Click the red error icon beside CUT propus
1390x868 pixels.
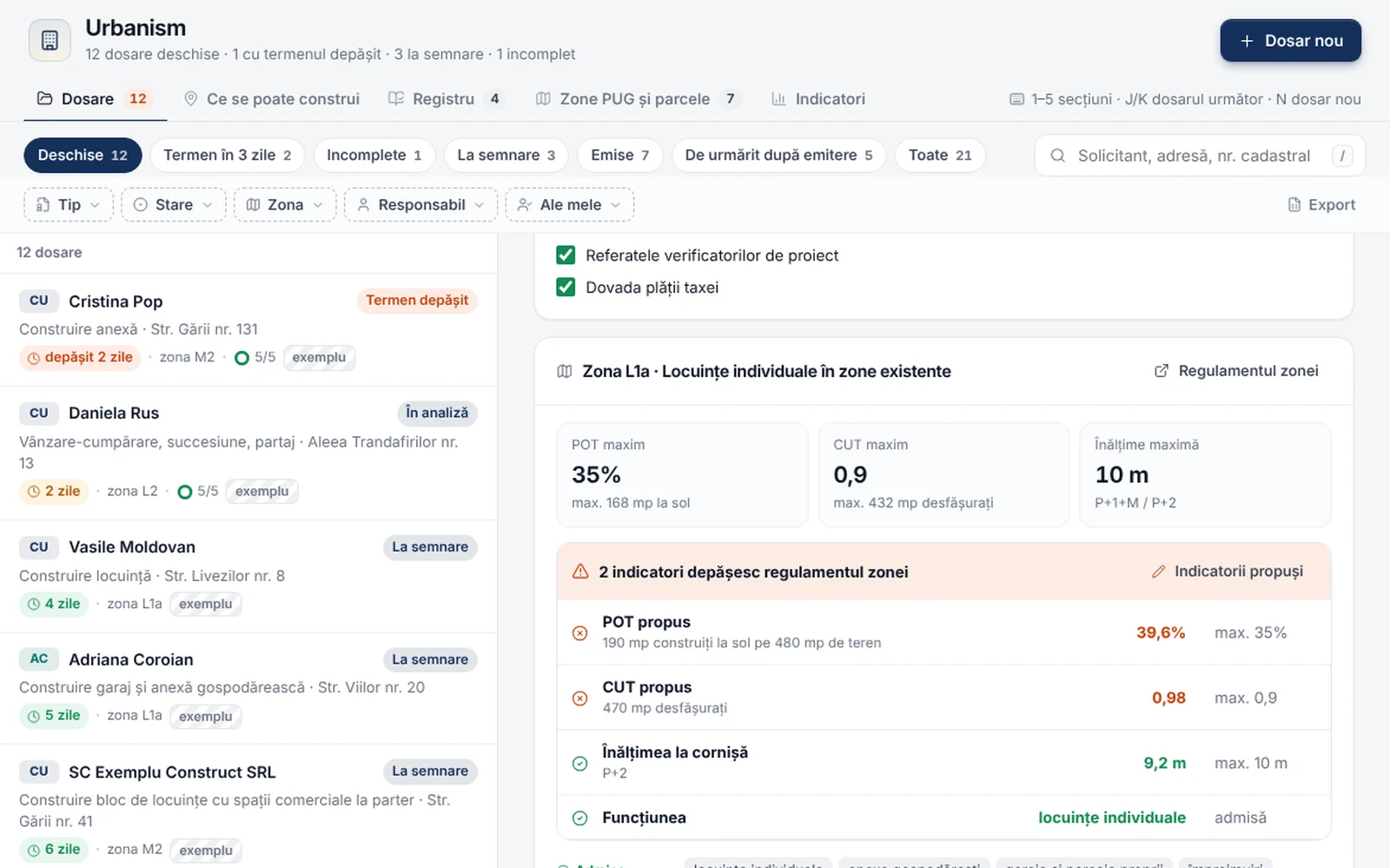[580, 699]
